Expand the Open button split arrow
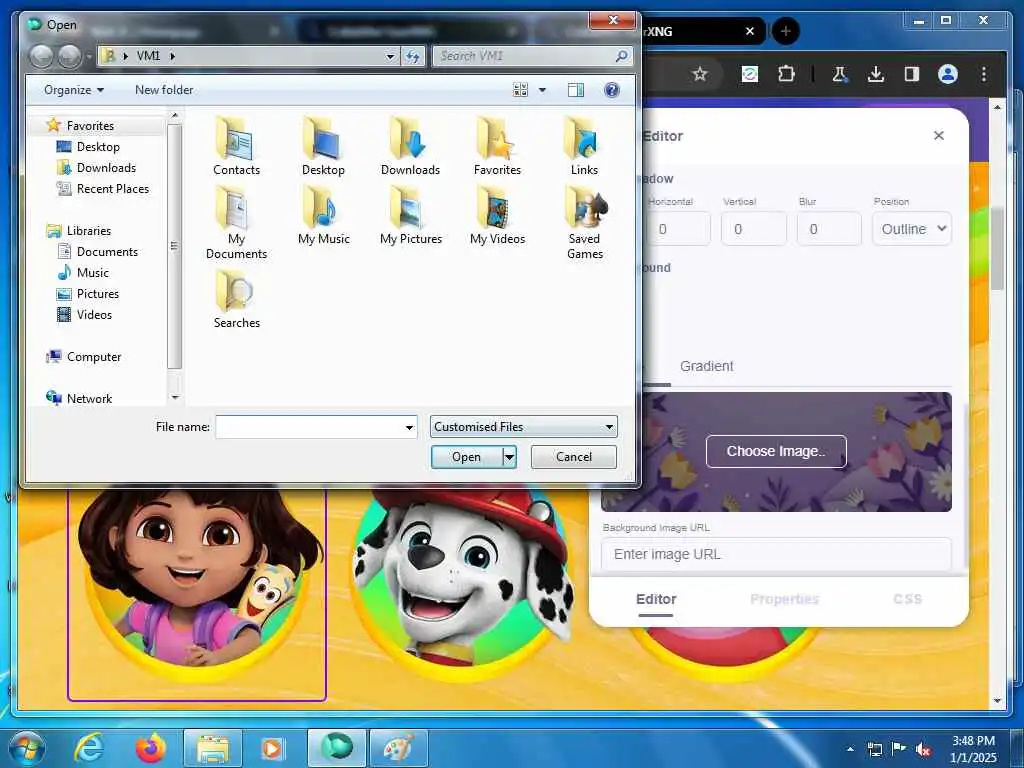 pyautogui.click(x=509, y=457)
